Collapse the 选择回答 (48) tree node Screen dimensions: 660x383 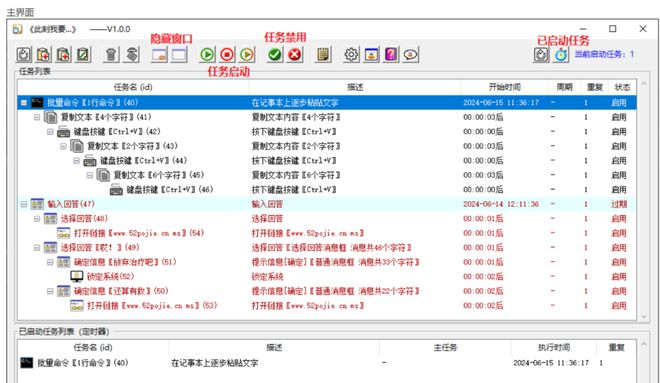(37, 219)
